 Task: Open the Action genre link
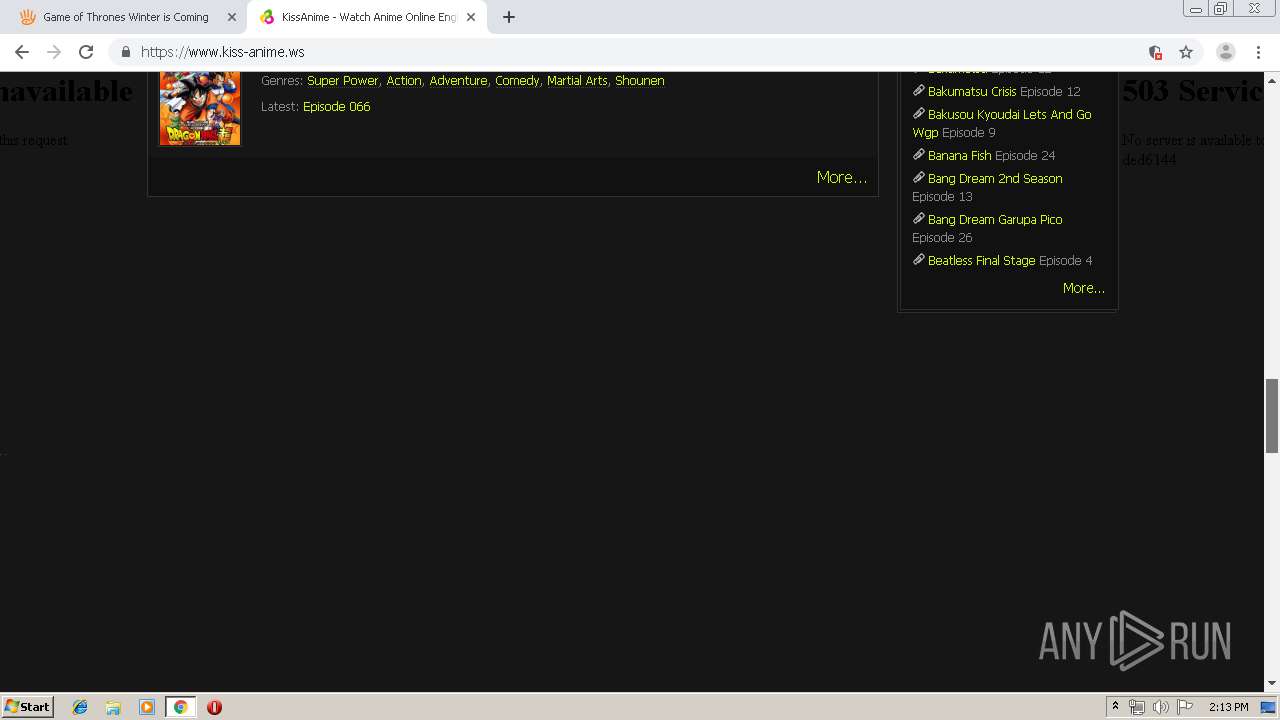pyautogui.click(x=404, y=81)
